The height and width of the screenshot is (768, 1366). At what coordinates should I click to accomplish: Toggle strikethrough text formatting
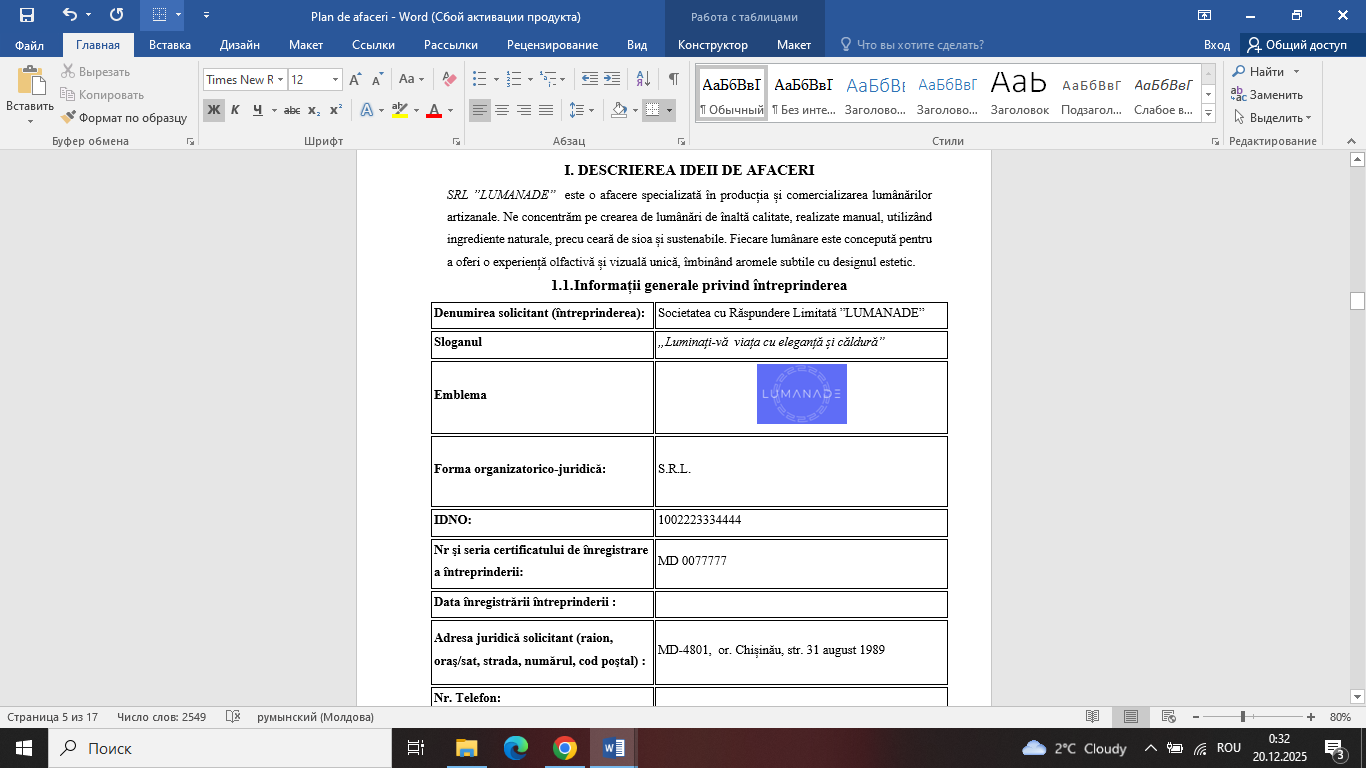tap(292, 110)
